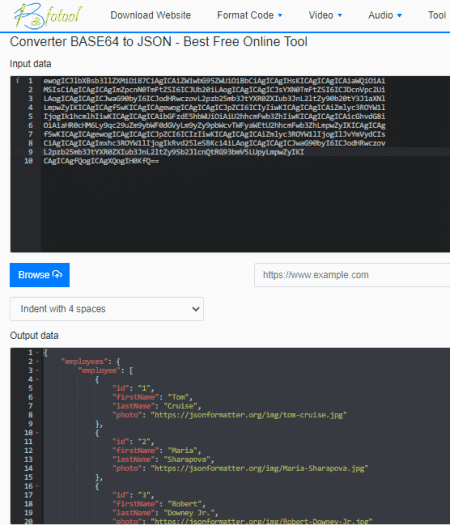
Task: Open the Bfotool logo homepage
Action: 48,15
